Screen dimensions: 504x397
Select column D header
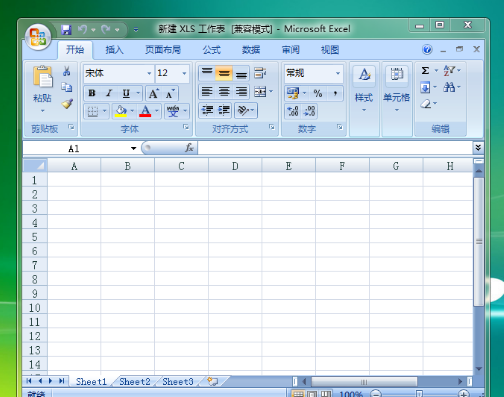coord(235,166)
